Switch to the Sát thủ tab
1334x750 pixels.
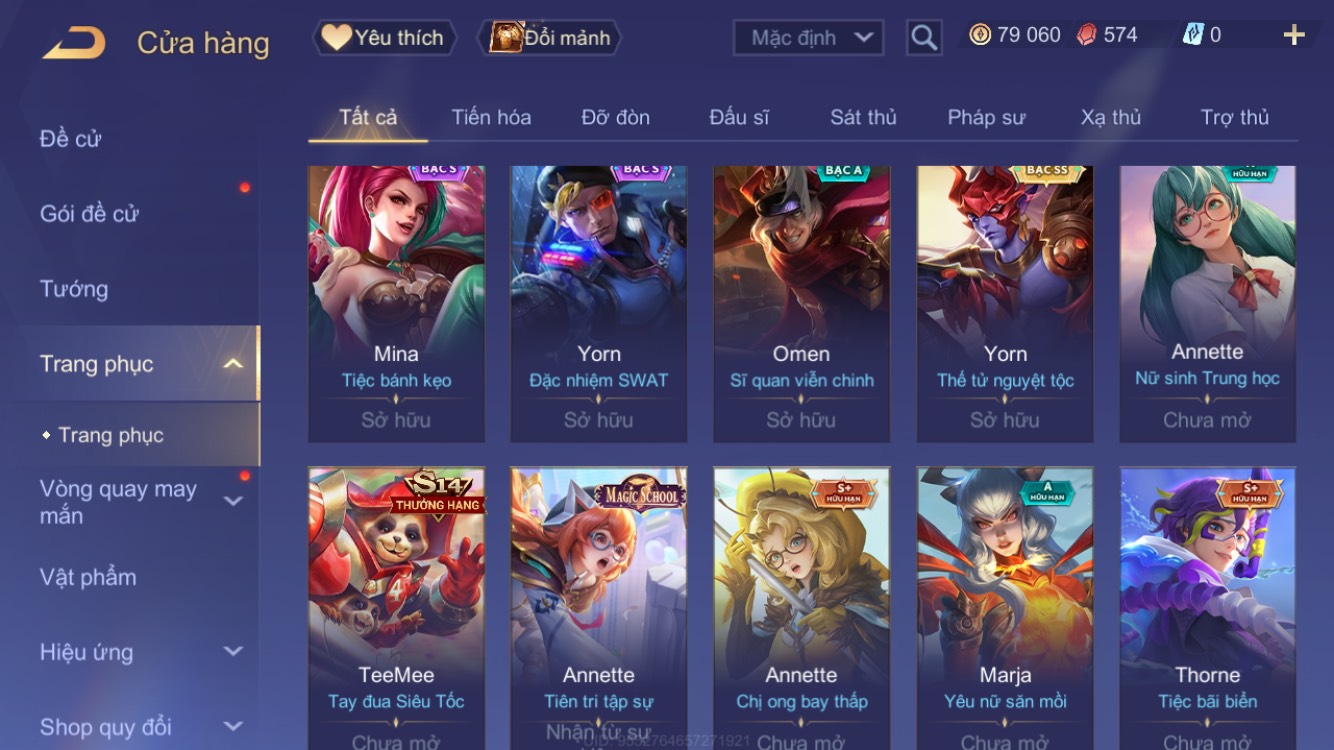(x=863, y=117)
